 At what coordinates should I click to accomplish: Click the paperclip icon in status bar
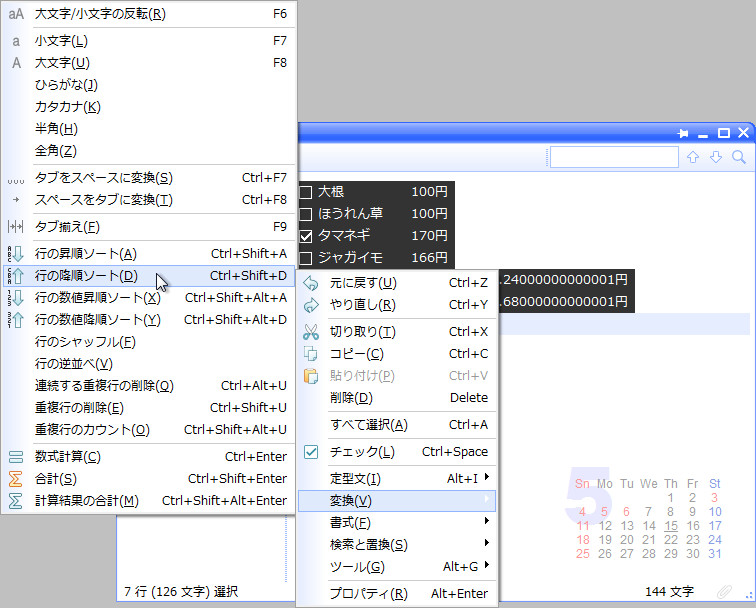(724, 591)
